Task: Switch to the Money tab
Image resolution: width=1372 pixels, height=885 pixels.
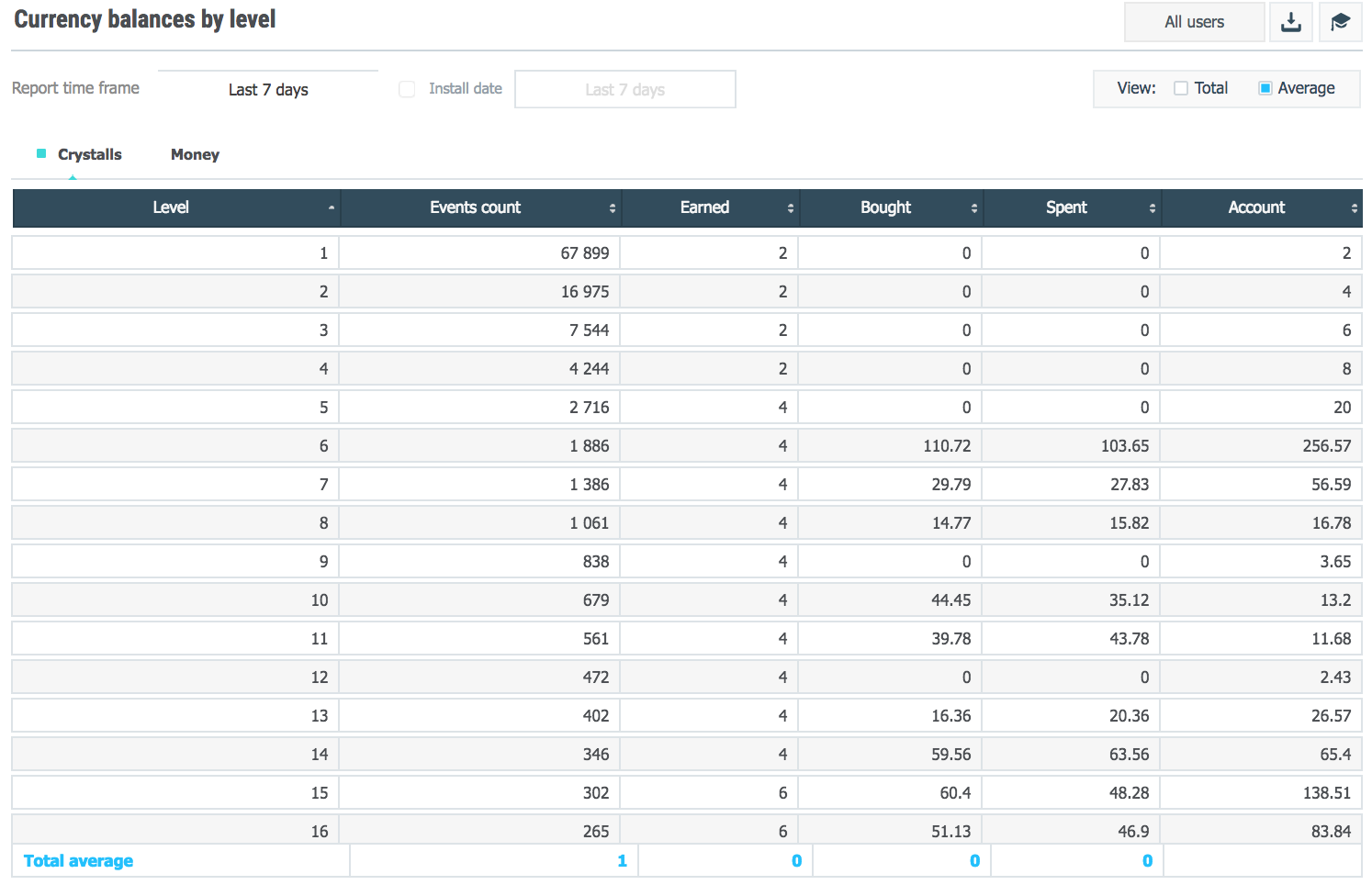Action: click(195, 154)
